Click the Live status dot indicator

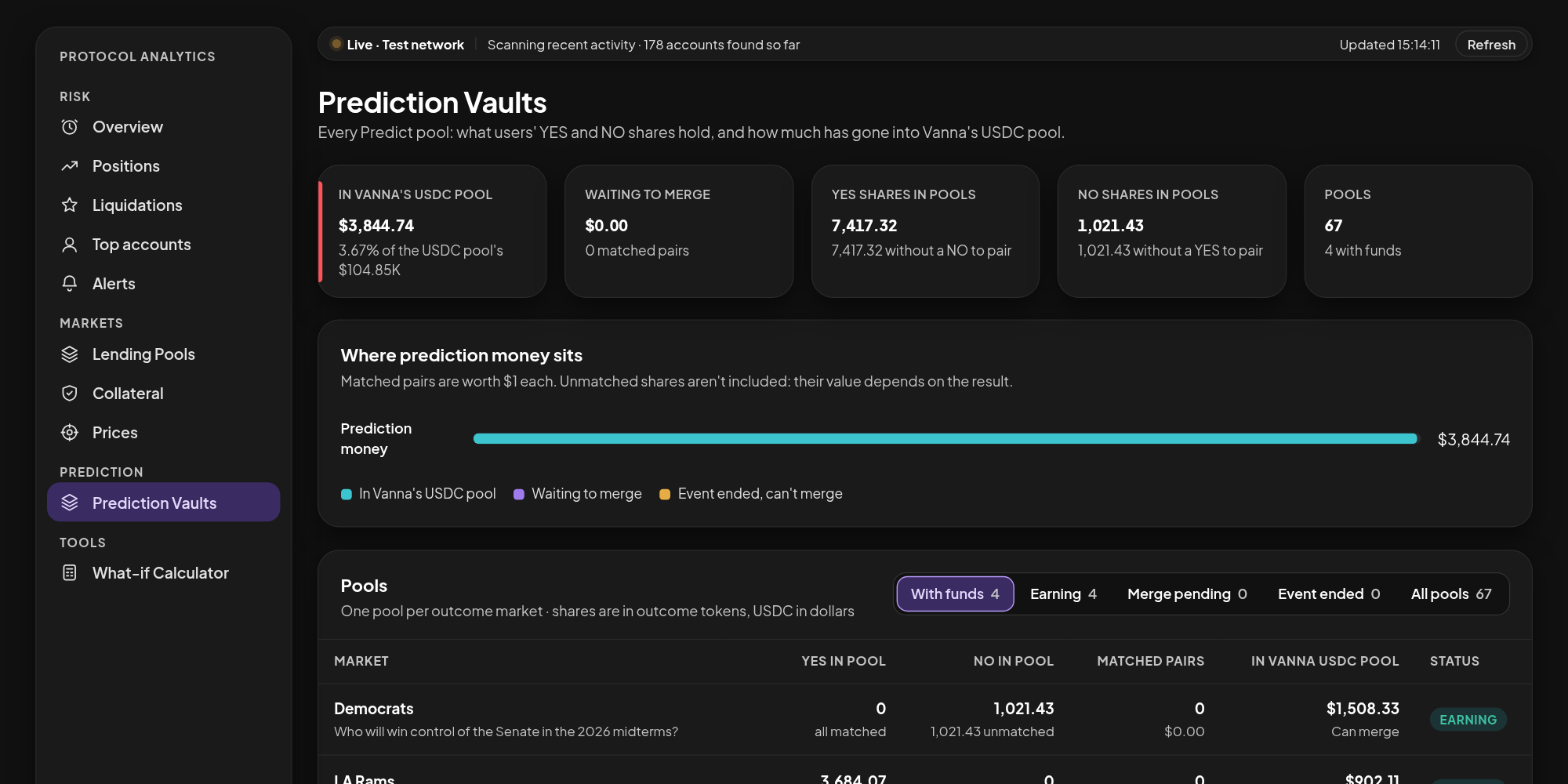coord(336,45)
